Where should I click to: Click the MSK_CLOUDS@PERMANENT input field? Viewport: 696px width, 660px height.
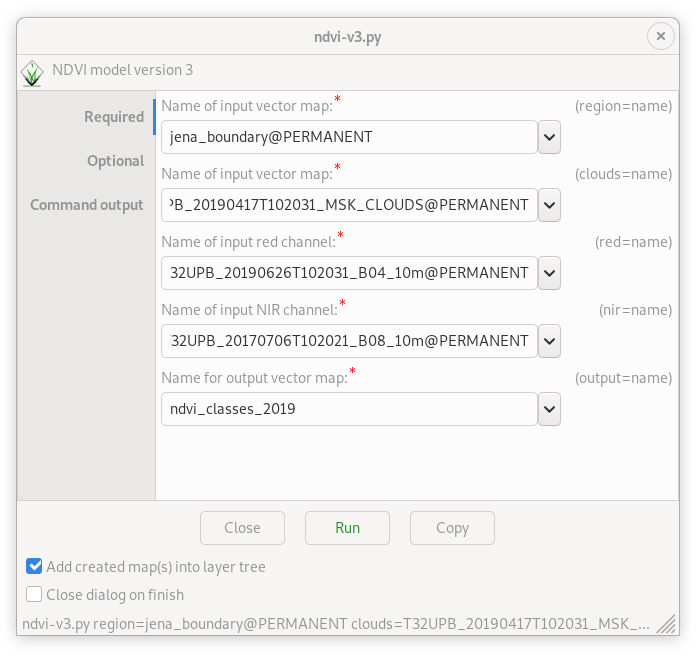pyautogui.click(x=349, y=205)
